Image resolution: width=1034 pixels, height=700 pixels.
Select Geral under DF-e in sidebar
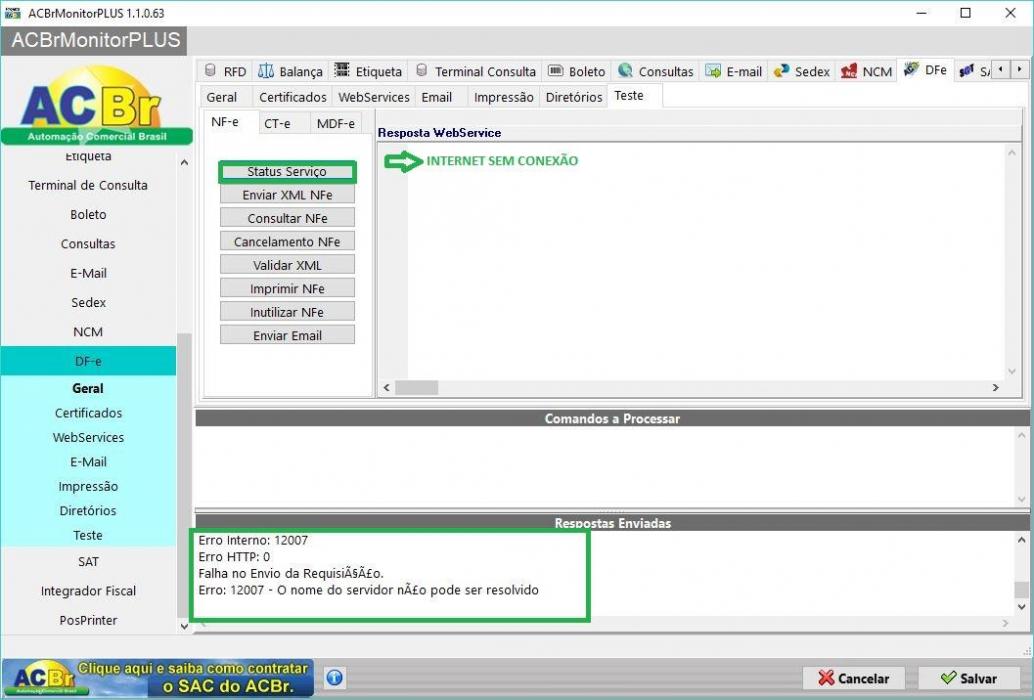[88, 388]
